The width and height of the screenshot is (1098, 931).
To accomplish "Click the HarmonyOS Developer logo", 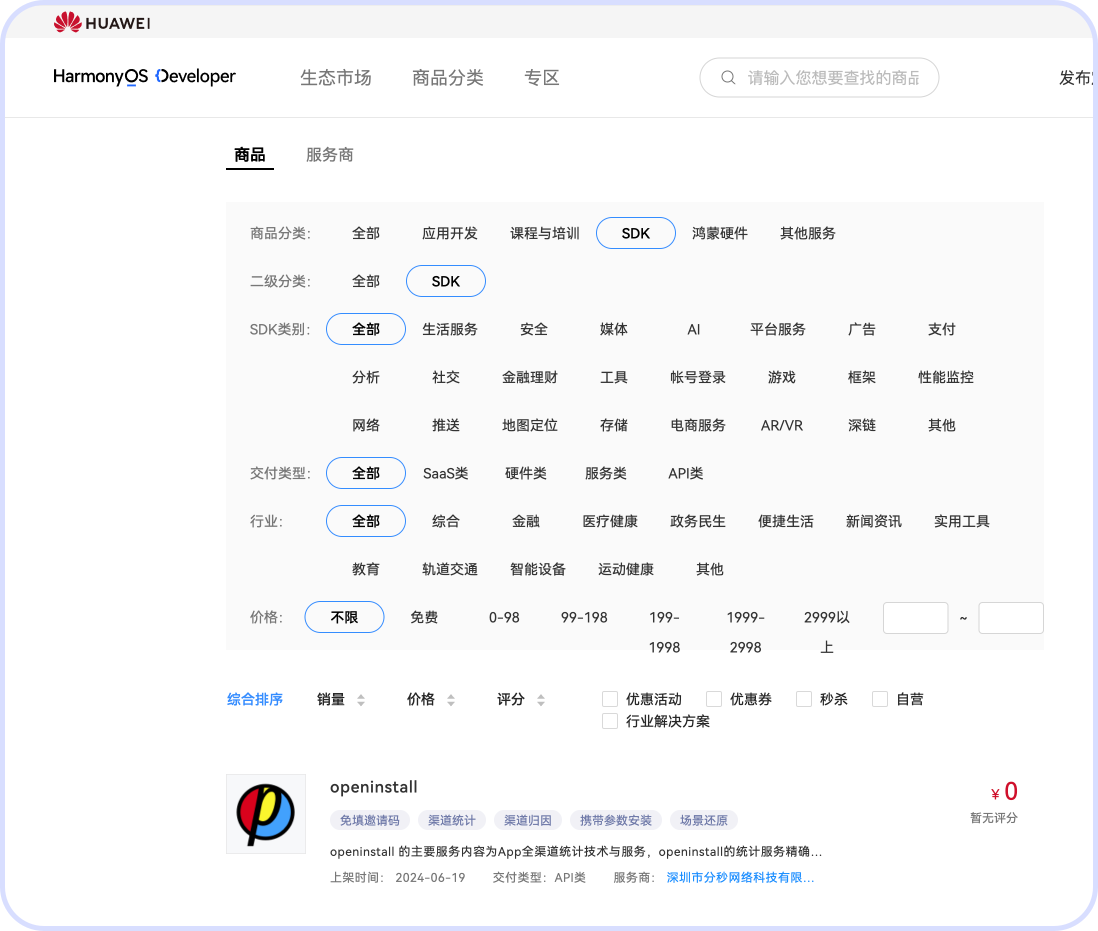I will click(144, 76).
